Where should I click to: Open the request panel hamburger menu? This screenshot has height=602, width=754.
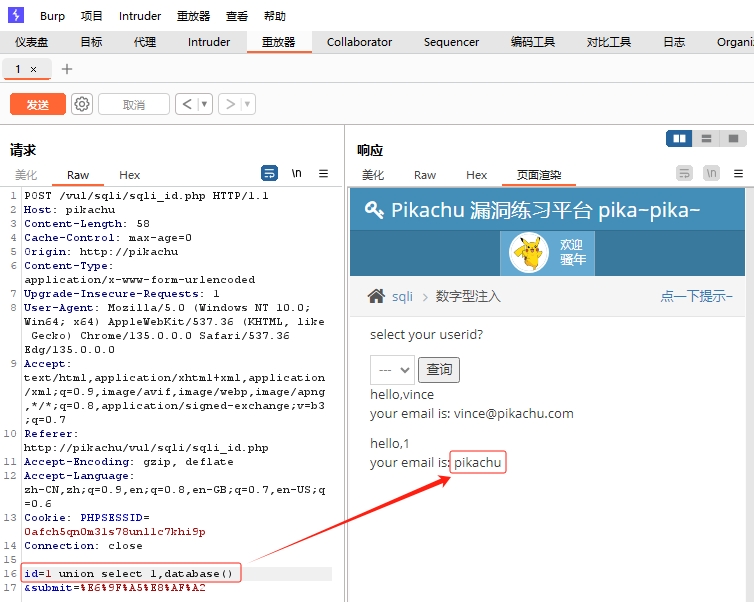tap(324, 173)
